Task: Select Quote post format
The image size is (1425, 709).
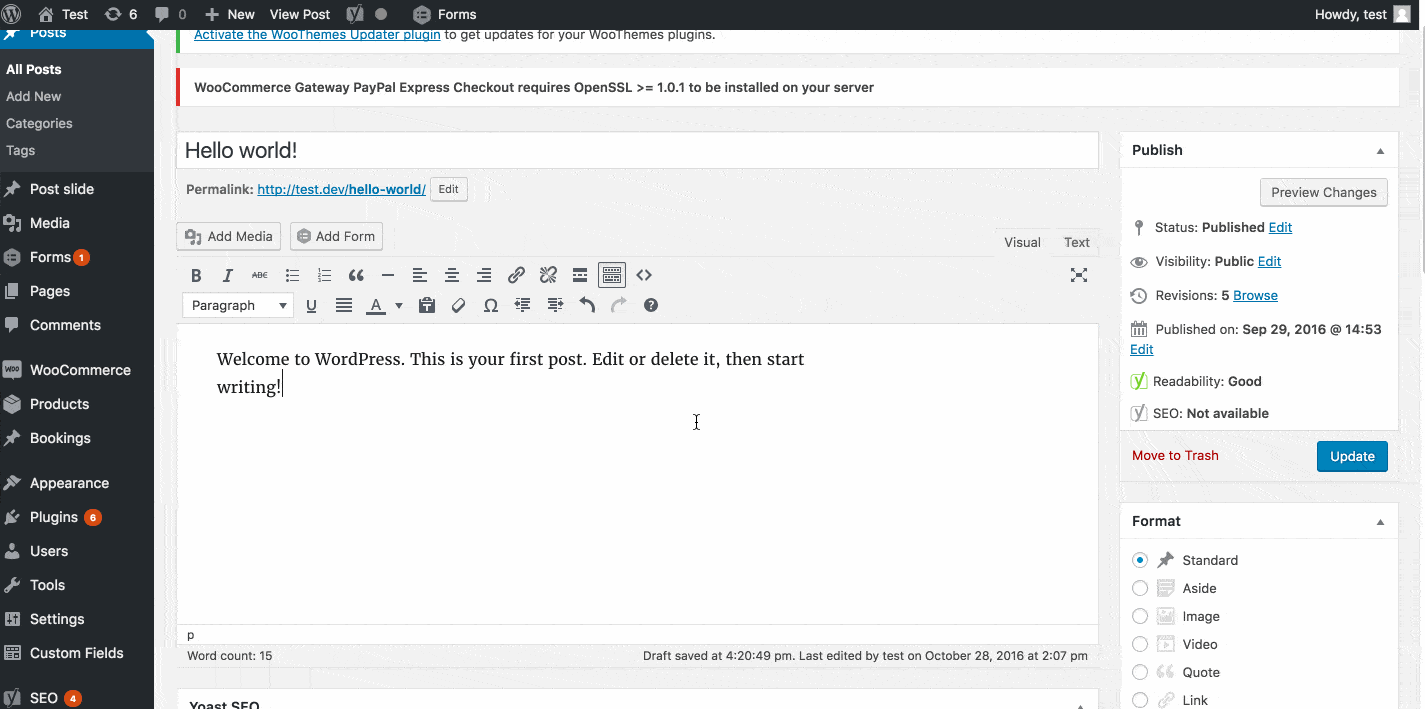Action: 1140,672
